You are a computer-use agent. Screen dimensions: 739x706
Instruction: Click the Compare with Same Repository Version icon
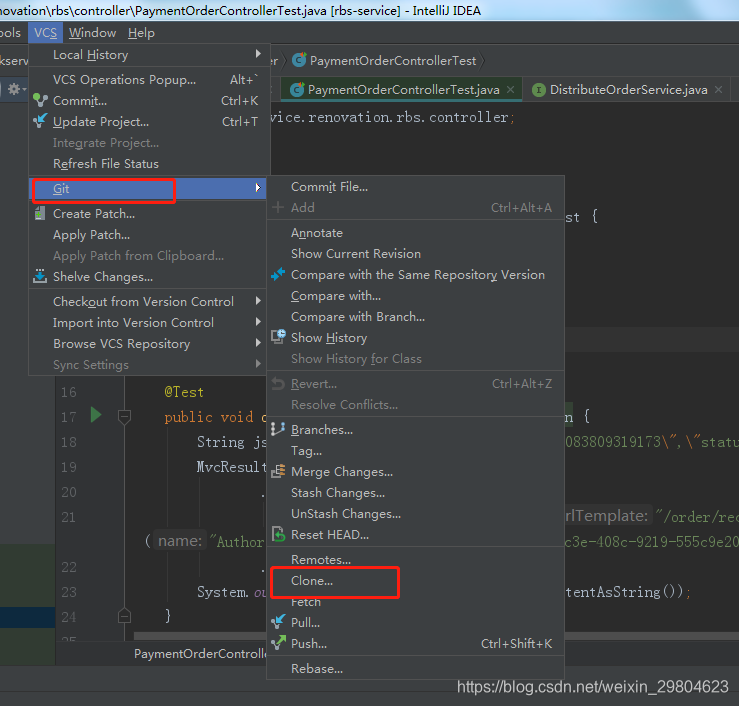pos(278,274)
